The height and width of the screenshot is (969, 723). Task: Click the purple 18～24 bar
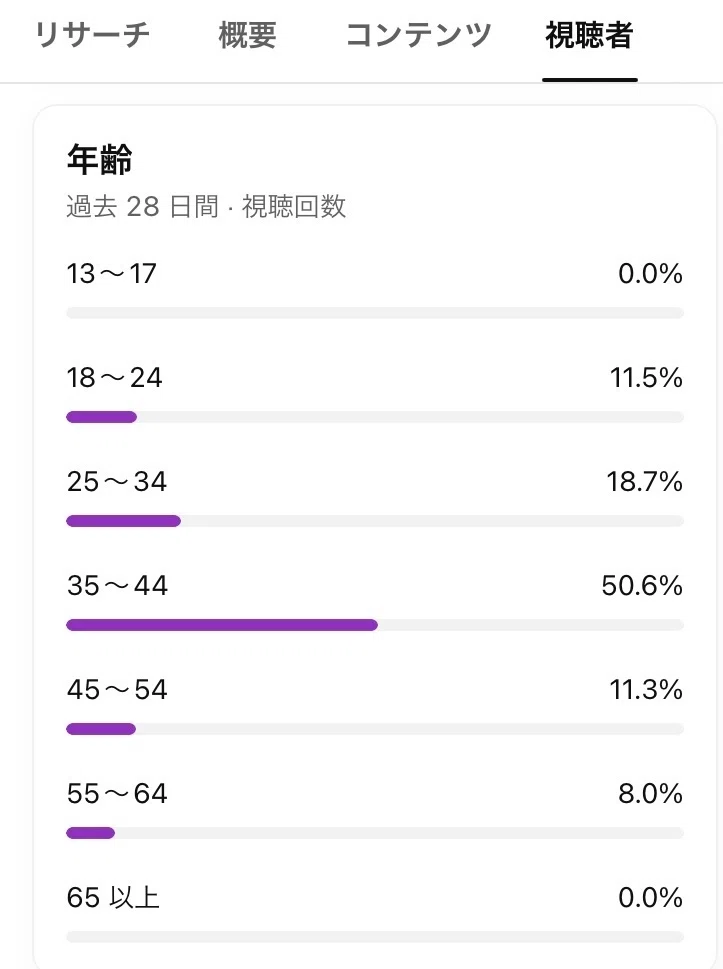pyautogui.click(x=101, y=417)
